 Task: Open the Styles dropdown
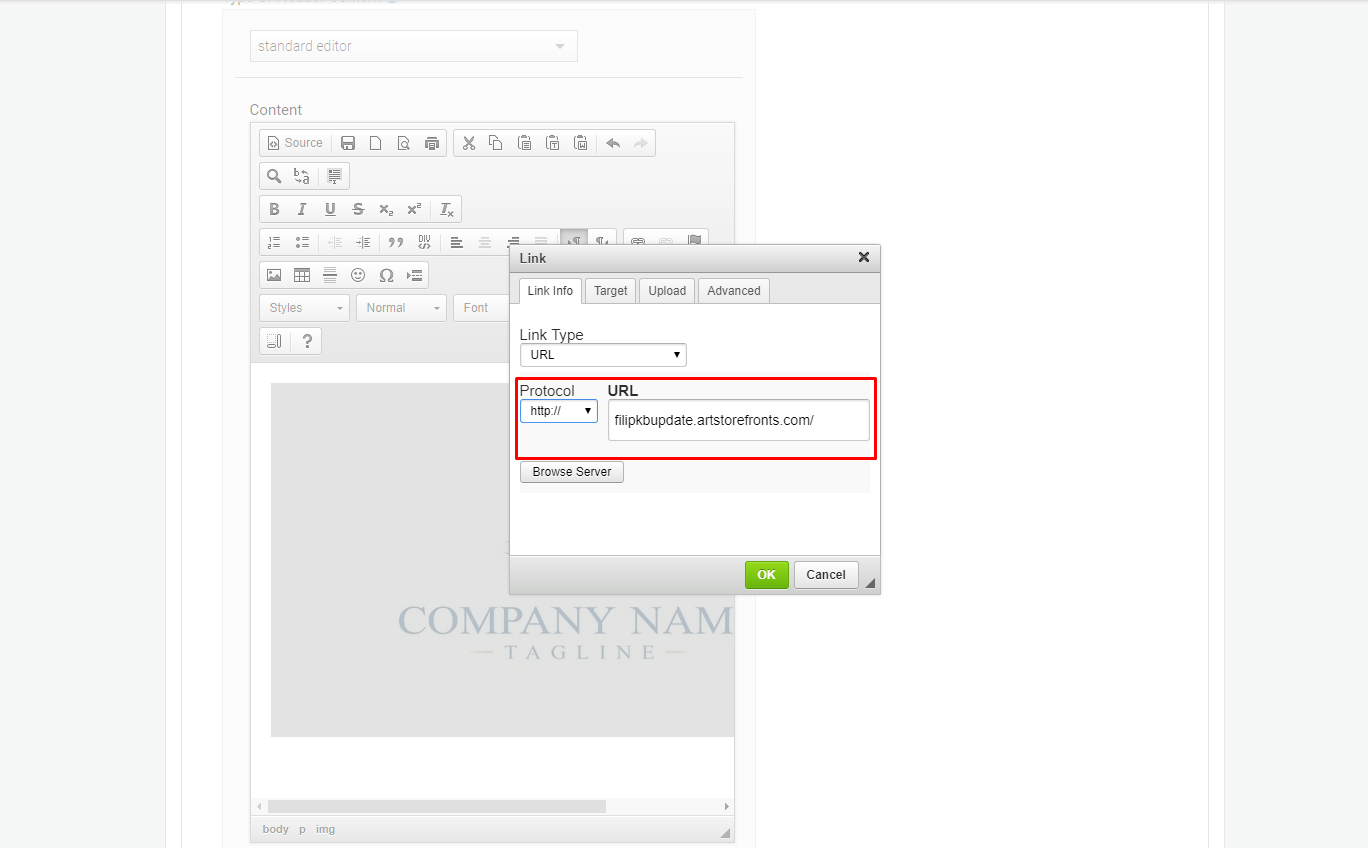coord(304,308)
